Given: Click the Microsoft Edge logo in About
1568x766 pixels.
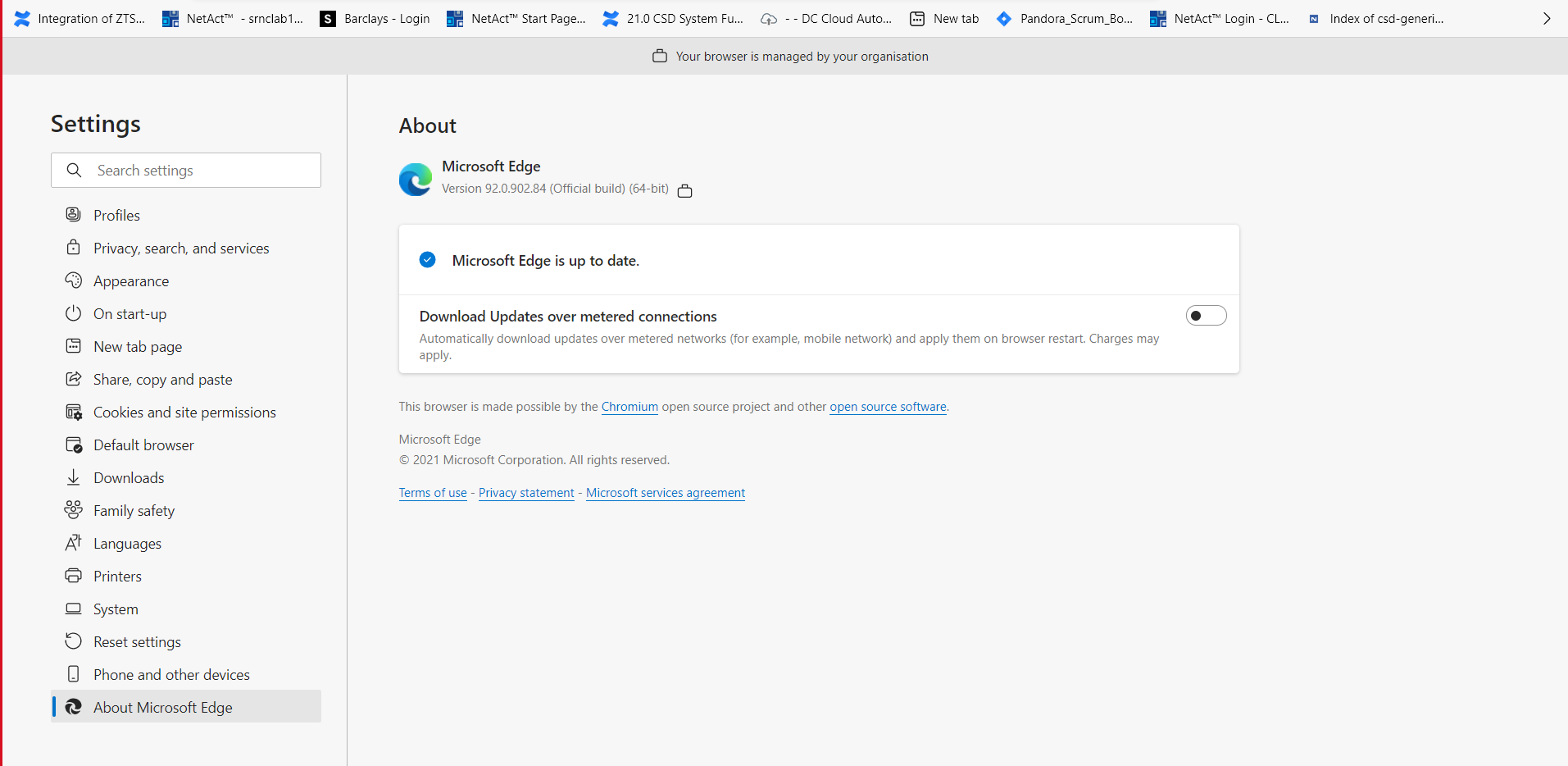Looking at the screenshot, I should (415, 179).
